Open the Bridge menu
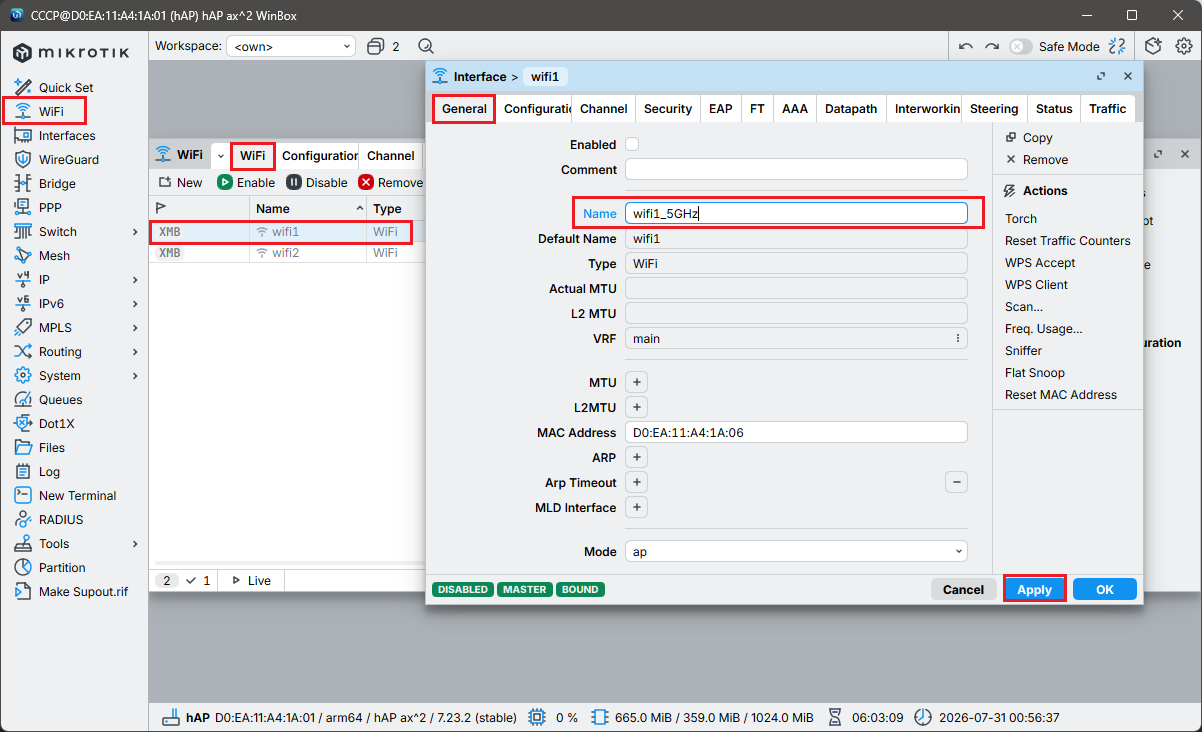 click(x=57, y=184)
